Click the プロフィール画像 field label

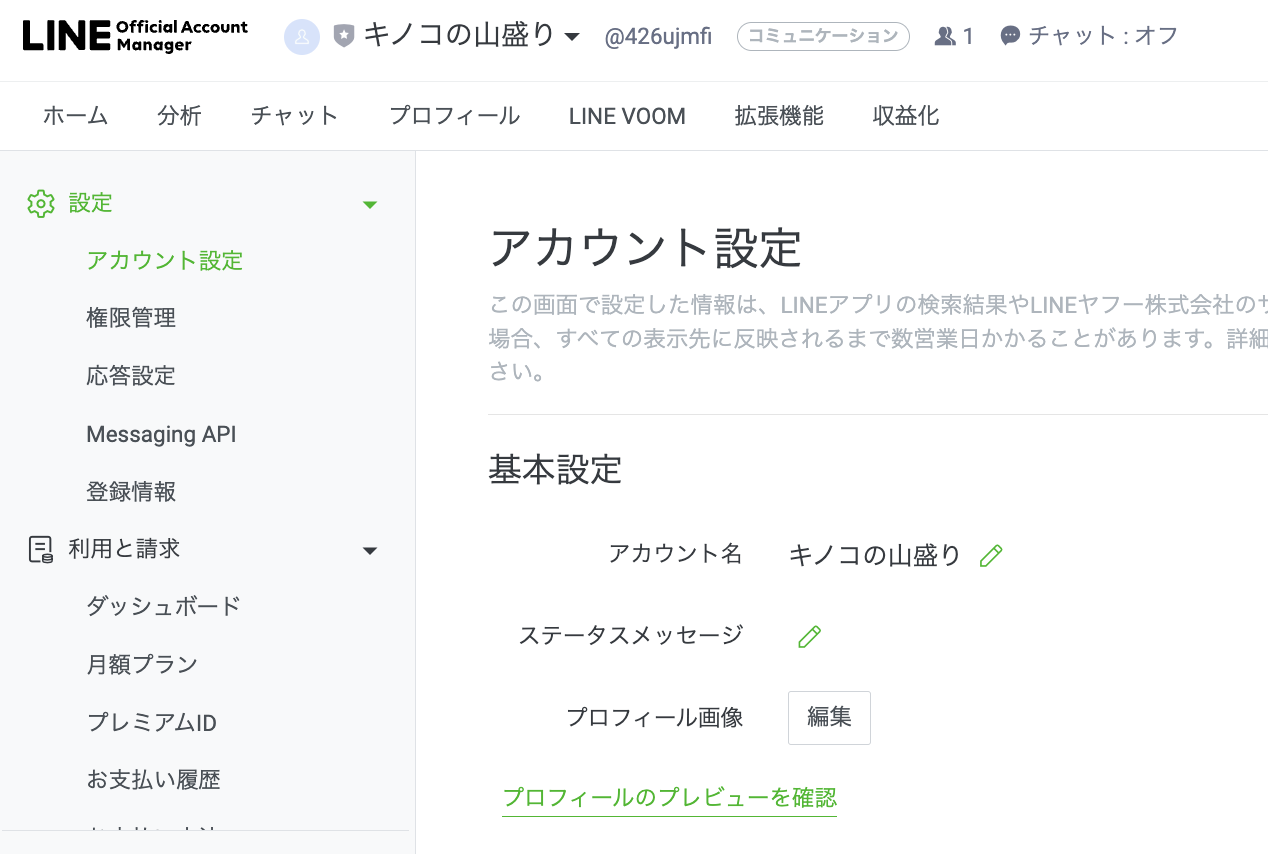point(655,717)
